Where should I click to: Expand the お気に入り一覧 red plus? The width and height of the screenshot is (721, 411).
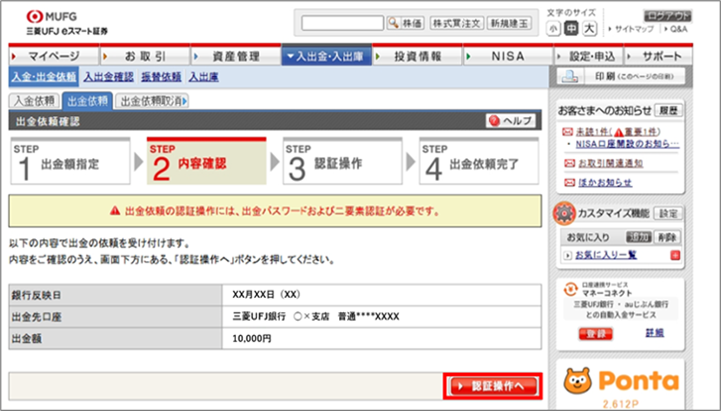pyautogui.click(x=675, y=255)
